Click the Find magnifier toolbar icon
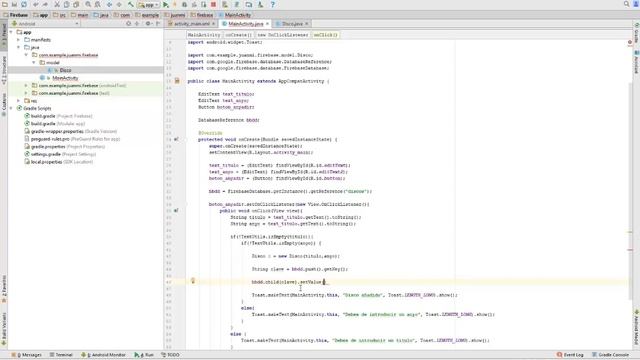The width and height of the screenshot is (640, 360). coord(88,4)
